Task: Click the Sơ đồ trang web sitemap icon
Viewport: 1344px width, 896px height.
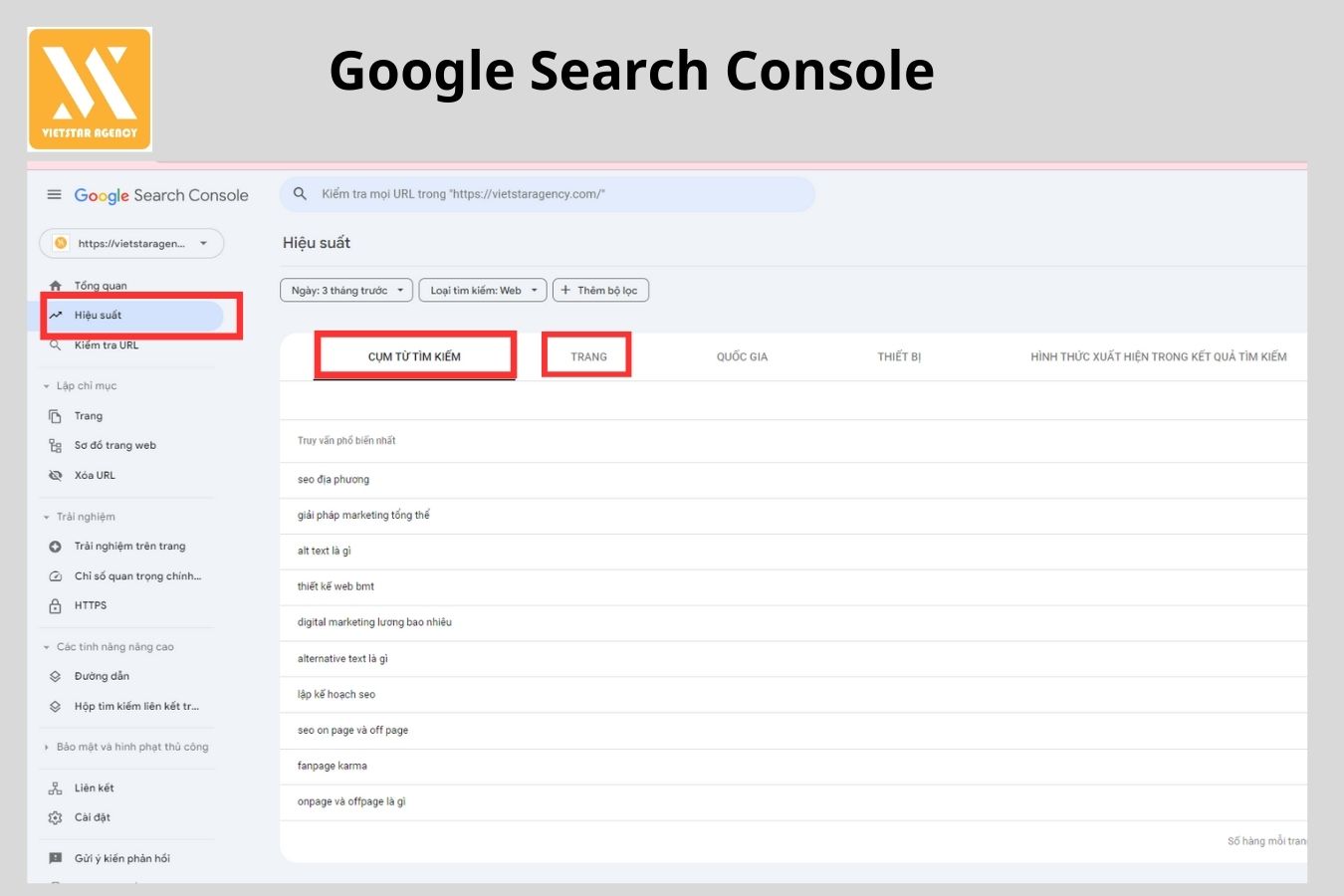Action: click(56, 446)
